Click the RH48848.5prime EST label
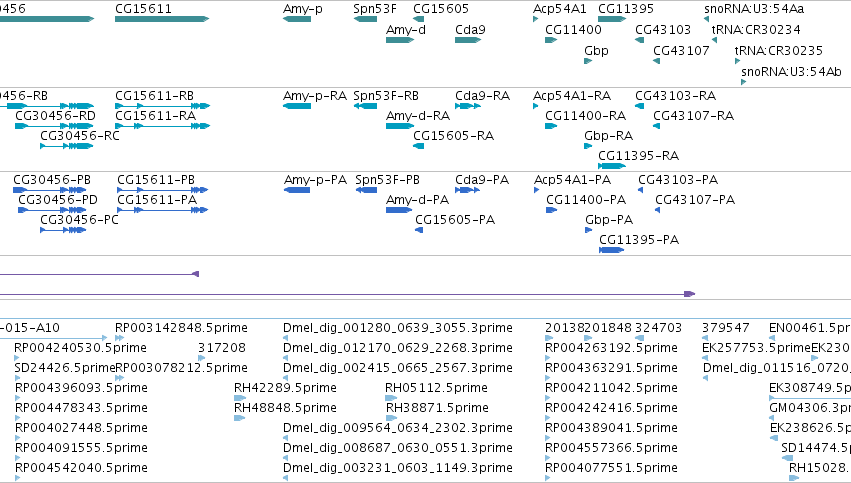The height and width of the screenshot is (483, 851). (285, 408)
